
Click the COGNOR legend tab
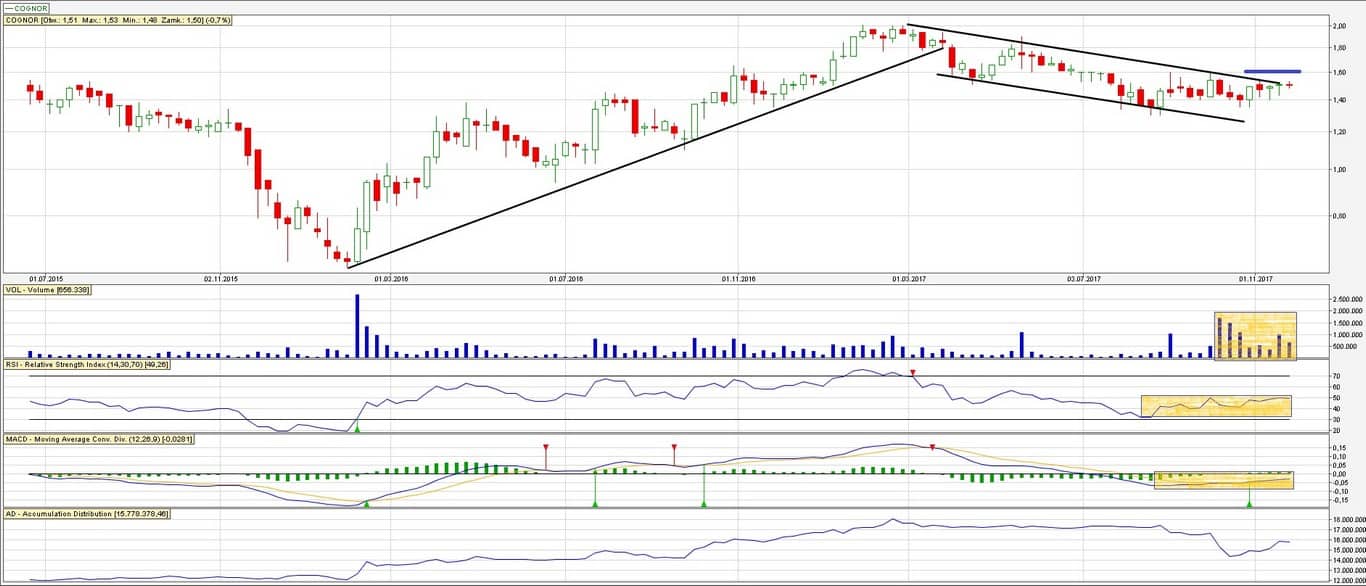[x=26, y=8]
